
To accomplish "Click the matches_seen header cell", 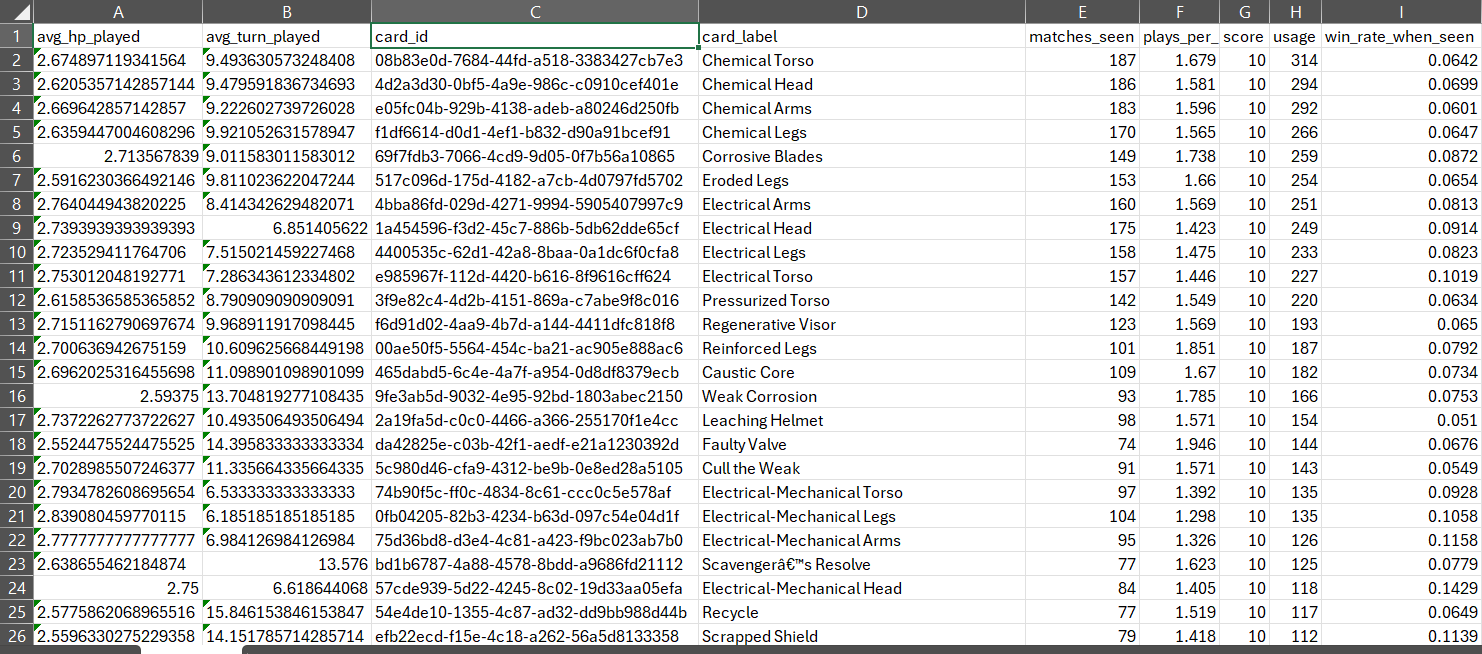I will (x=1082, y=37).
